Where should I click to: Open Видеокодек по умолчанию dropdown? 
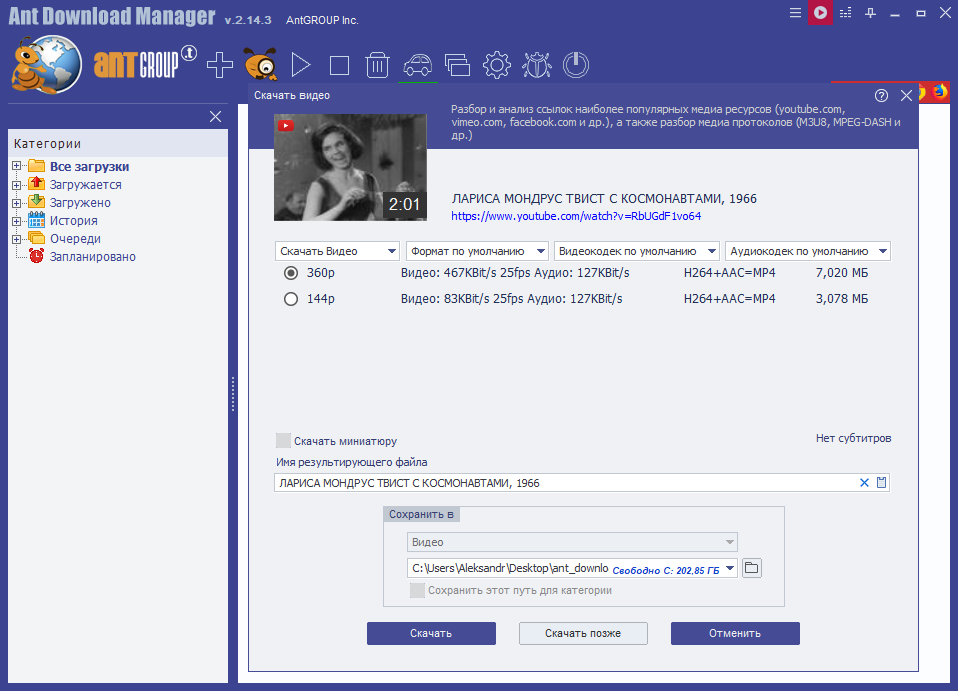637,251
